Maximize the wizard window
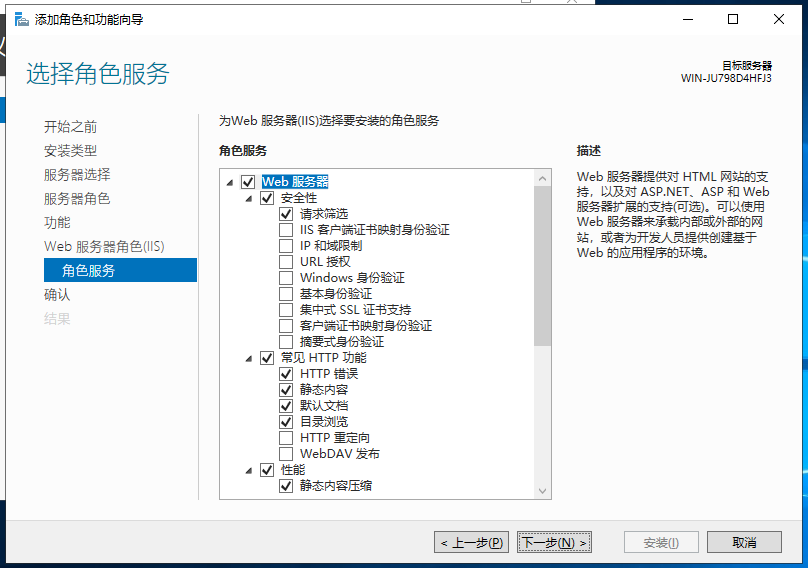 pyautogui.click(x=733, y=19)
